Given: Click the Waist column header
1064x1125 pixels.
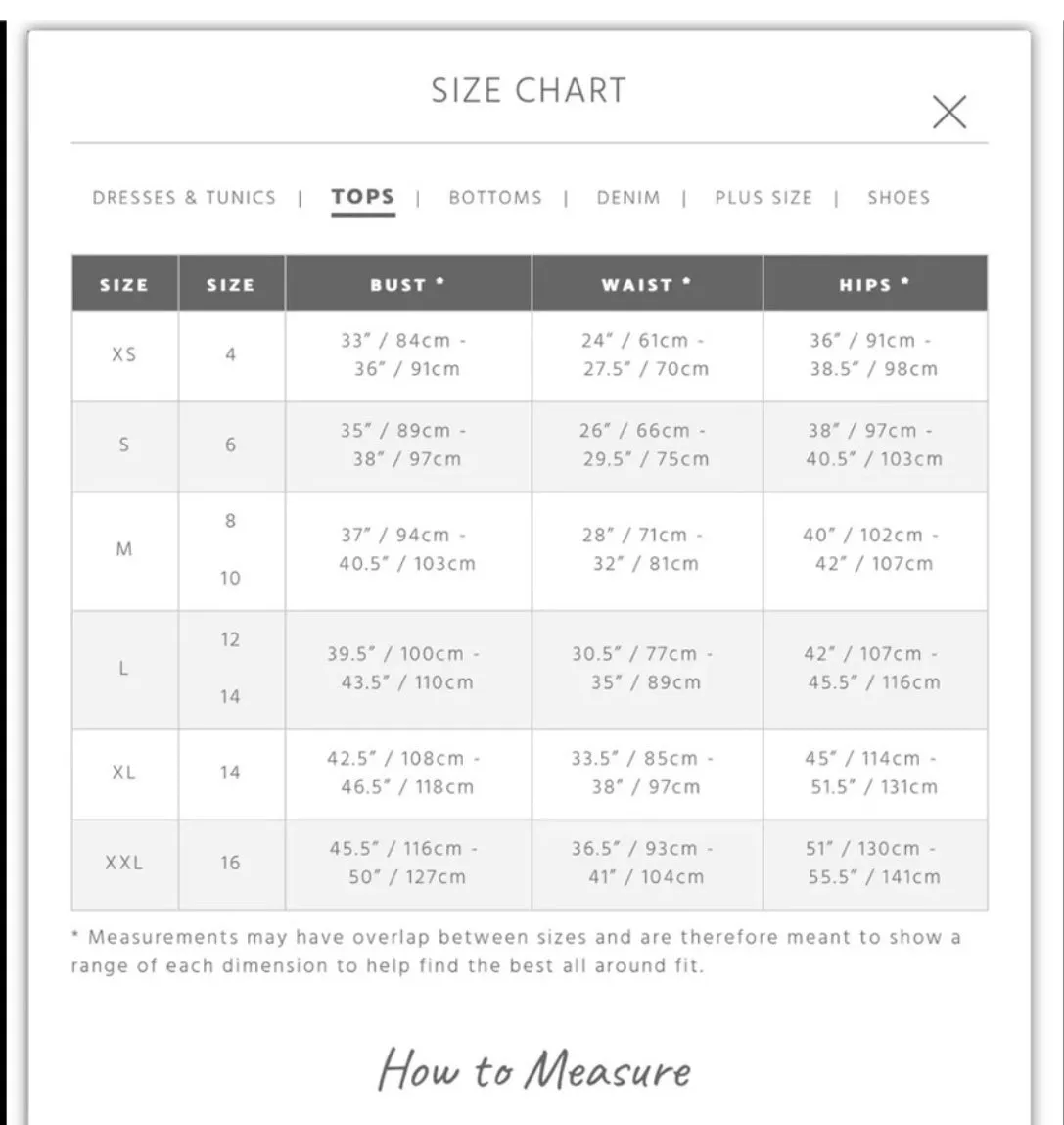Looking at the screenshot, I should click(647, 283).
